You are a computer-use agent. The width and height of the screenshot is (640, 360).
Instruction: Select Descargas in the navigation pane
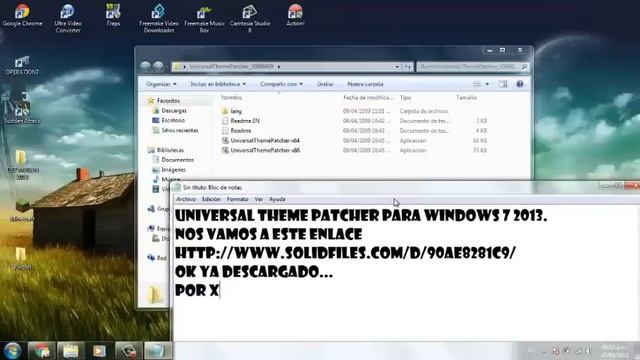click(174, 111)
